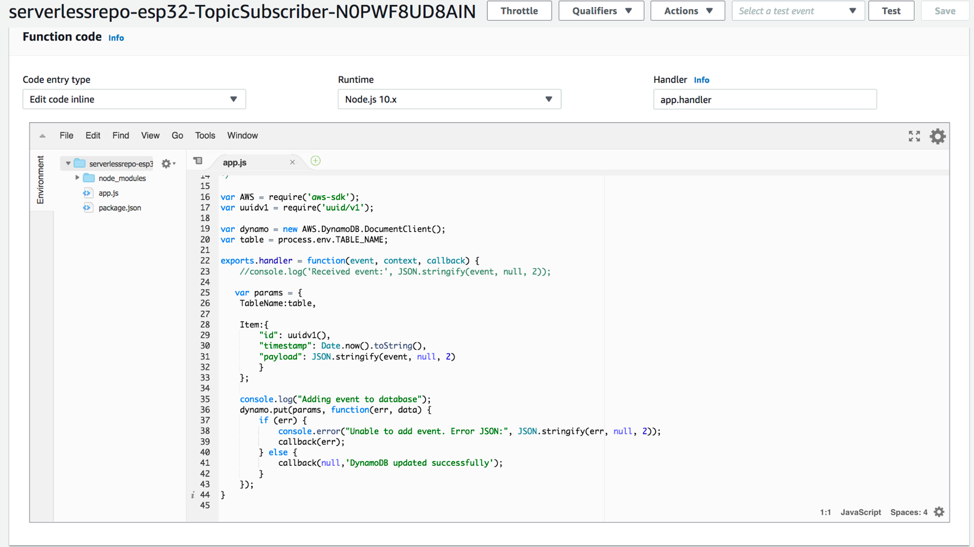Close the app.js tab

coord(292,163)
